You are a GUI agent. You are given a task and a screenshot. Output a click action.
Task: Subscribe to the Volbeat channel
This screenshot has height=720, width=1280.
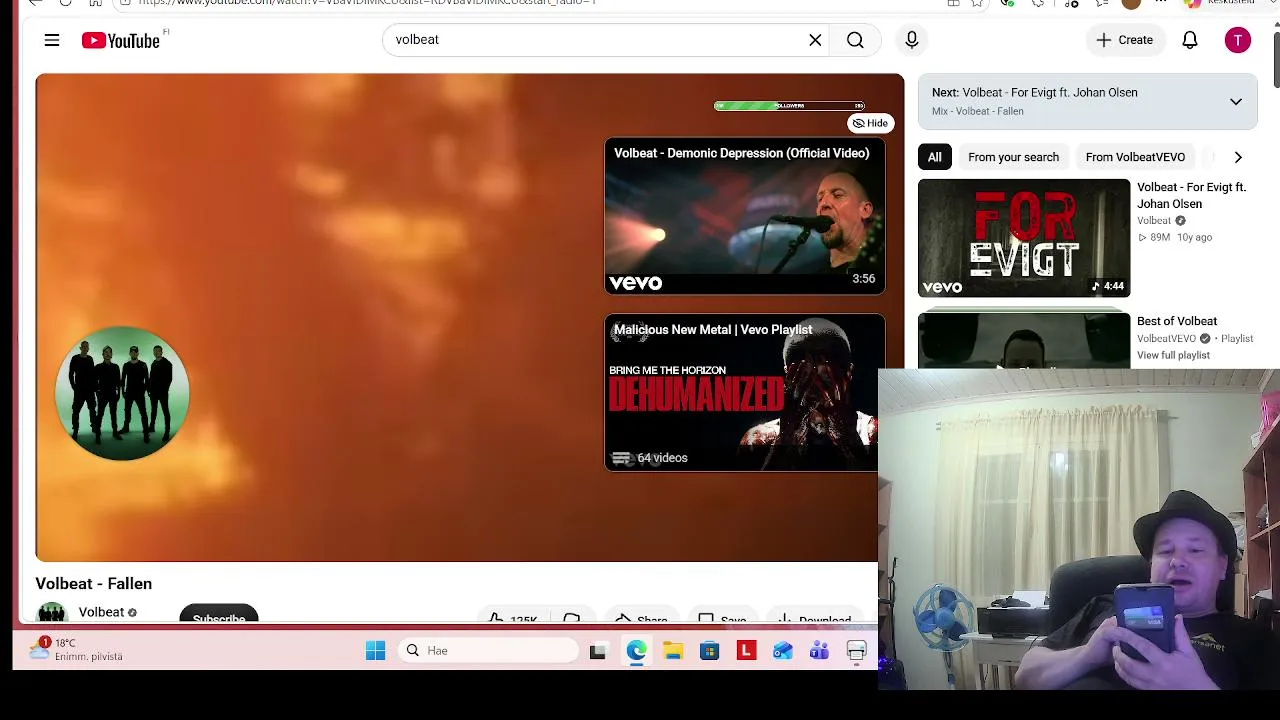tap(219, 615)
